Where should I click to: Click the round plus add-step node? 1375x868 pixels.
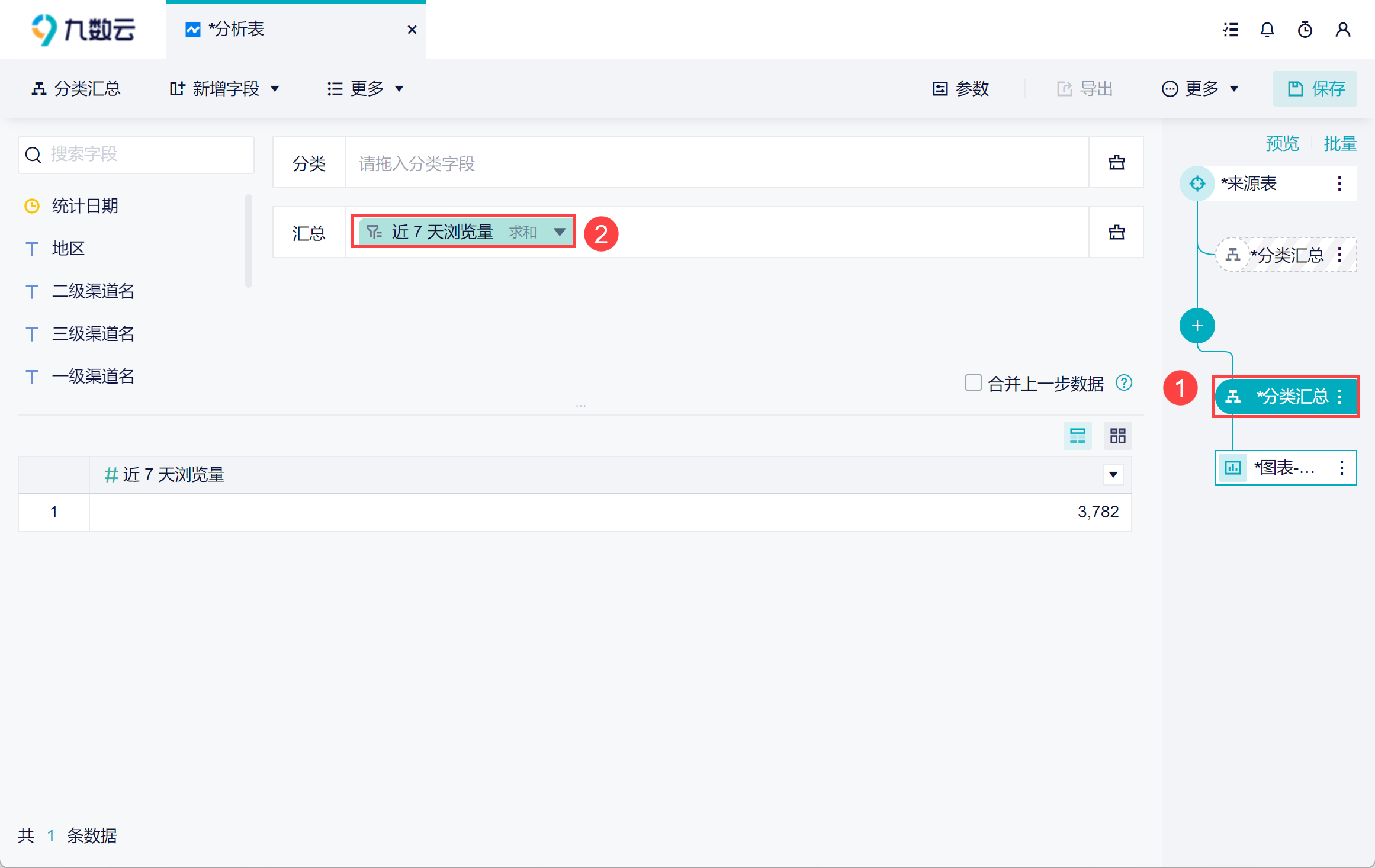pyautogui.click(x=1197, y=326)
